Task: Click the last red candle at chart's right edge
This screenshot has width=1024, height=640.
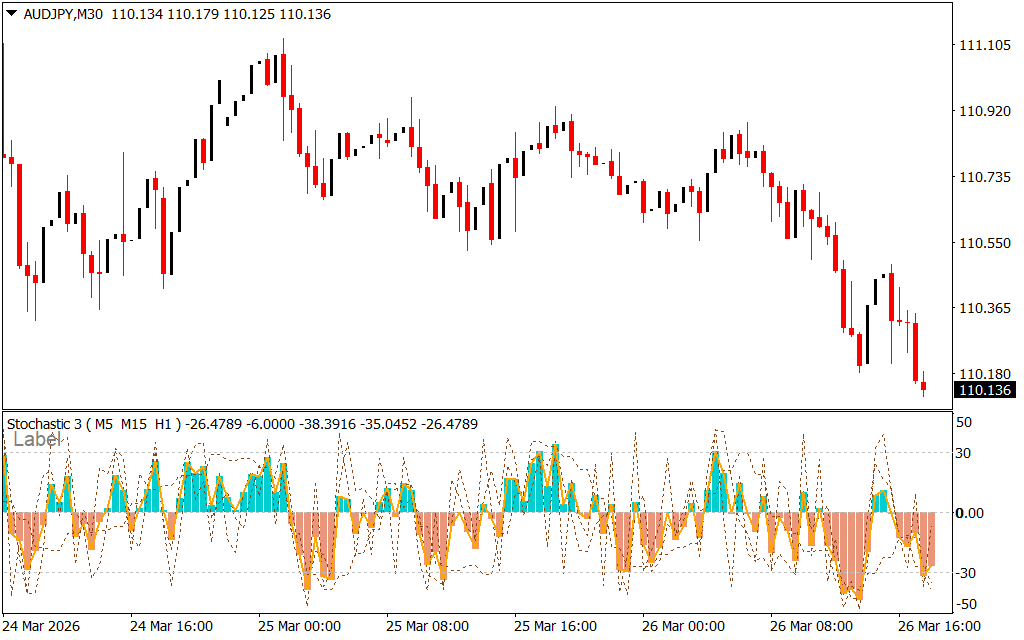Action: (x=924, y=386)
